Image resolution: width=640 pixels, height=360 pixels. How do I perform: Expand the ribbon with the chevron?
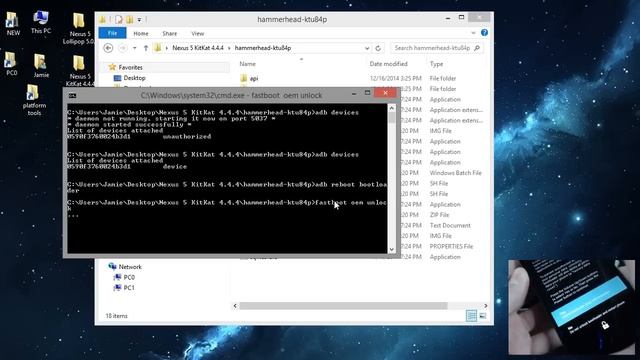(x=473, y=33)
